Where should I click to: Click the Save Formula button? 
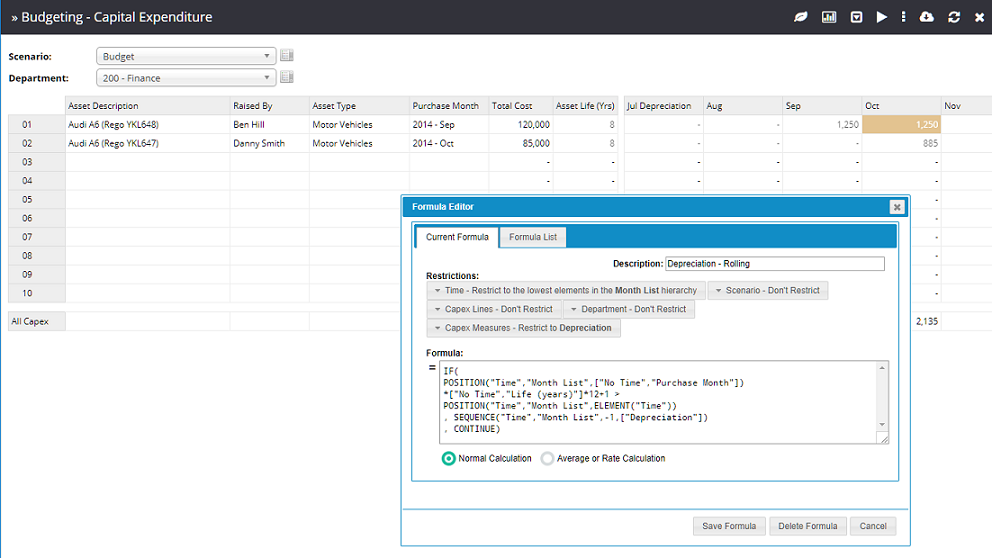(729, 526)
